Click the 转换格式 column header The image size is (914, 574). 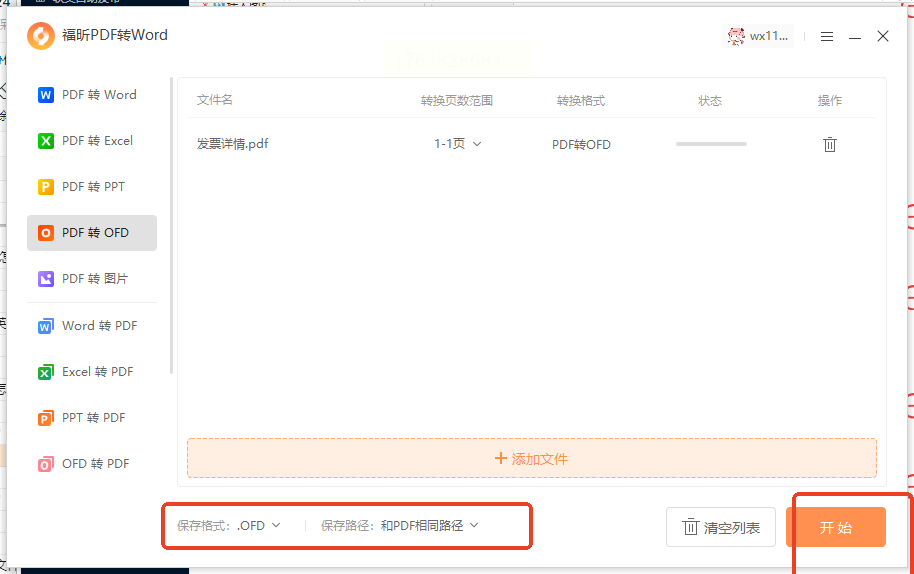click(581, 101)
